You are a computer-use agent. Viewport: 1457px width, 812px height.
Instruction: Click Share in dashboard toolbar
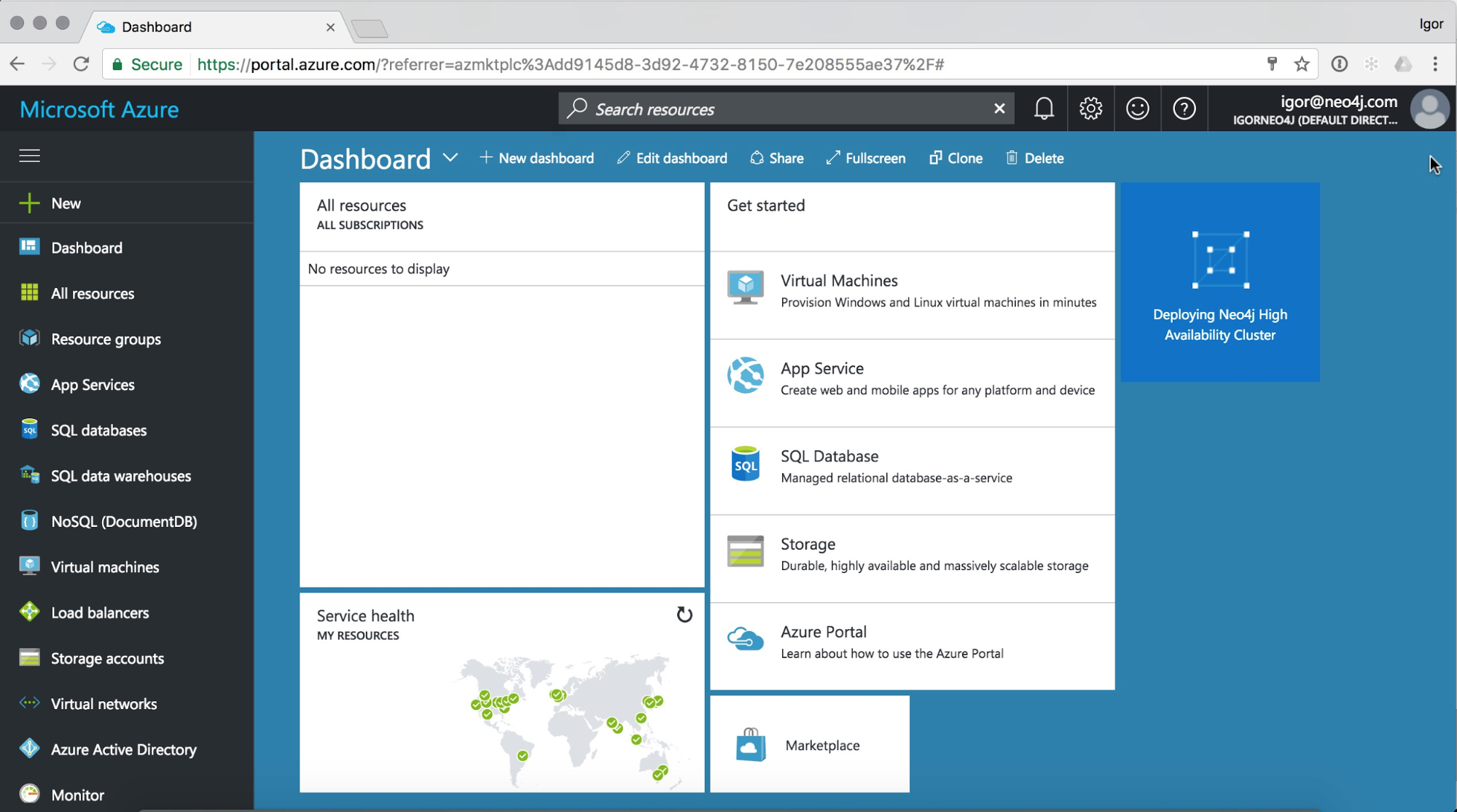(x=777, y=158)
